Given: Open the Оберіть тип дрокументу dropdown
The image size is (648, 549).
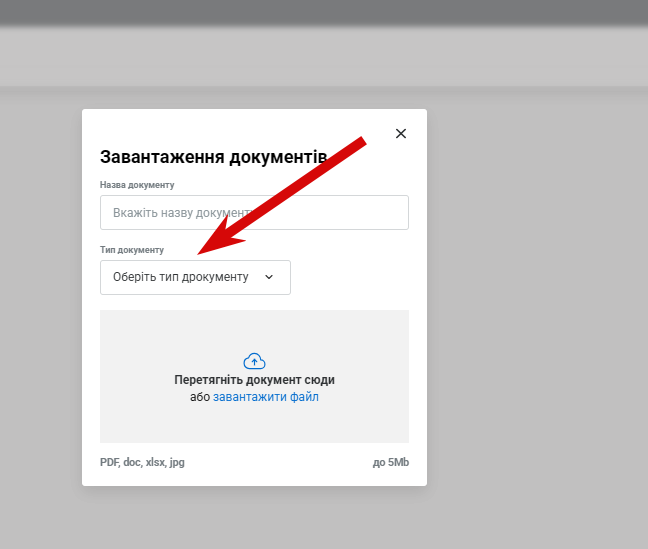Looking at the screenshot, I should (195, 277).
